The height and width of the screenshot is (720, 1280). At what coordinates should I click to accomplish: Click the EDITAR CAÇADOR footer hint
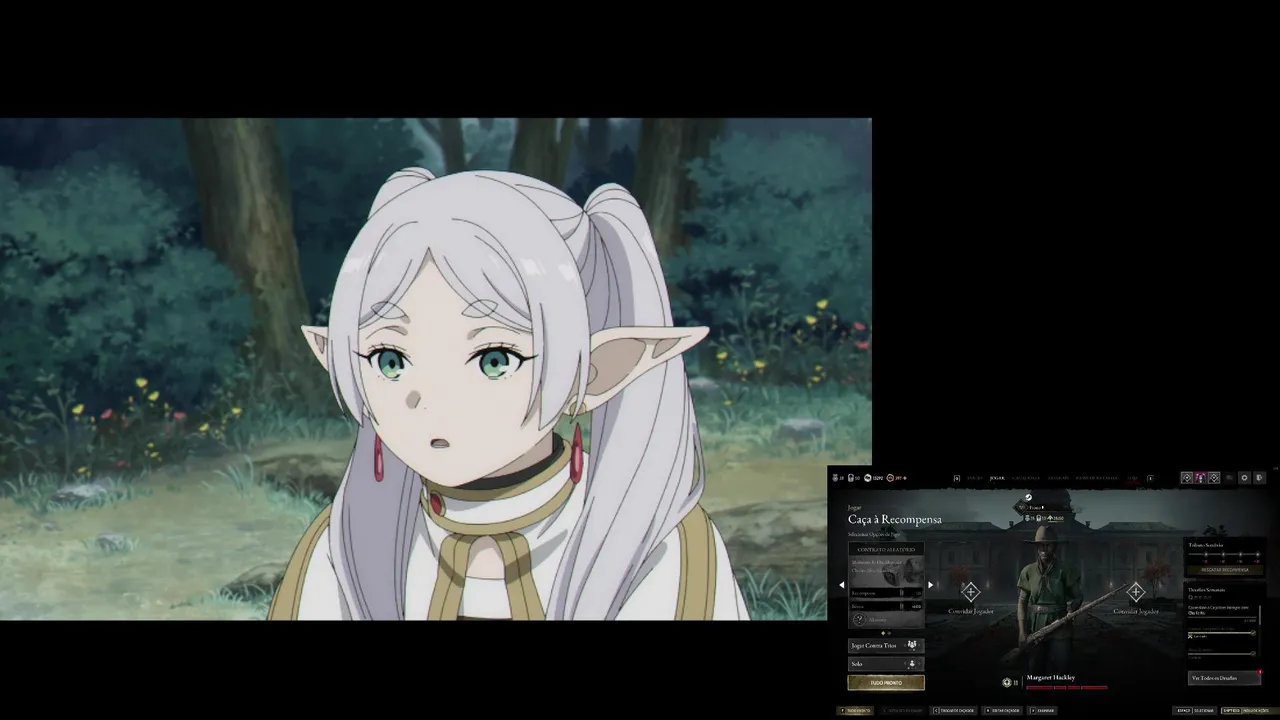(1003, 711)
